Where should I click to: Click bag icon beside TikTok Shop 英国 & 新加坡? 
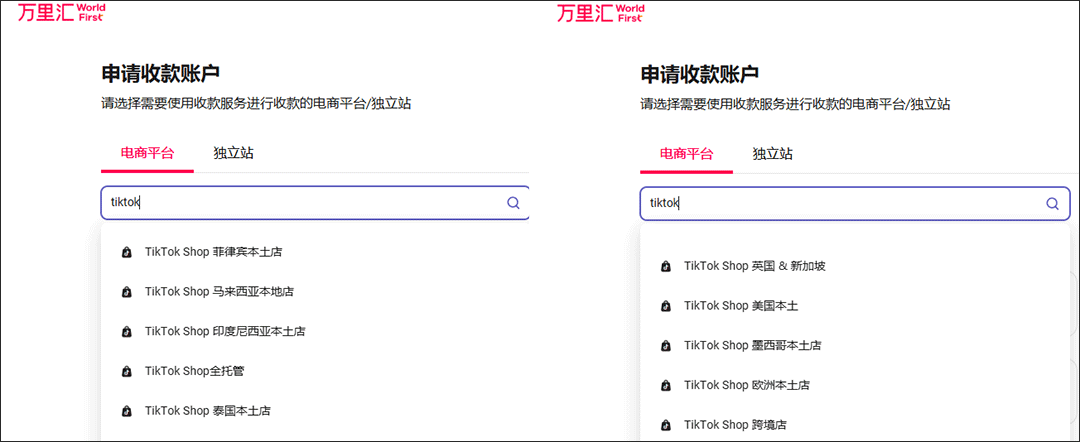665,266
